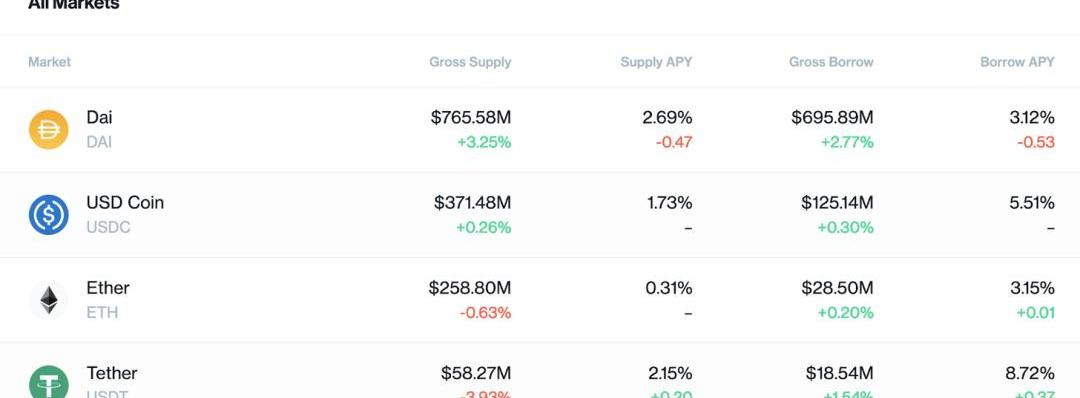Open the USD Coin market
The width and height of the screenshot is (1080, 398).
tap(540, 215)
